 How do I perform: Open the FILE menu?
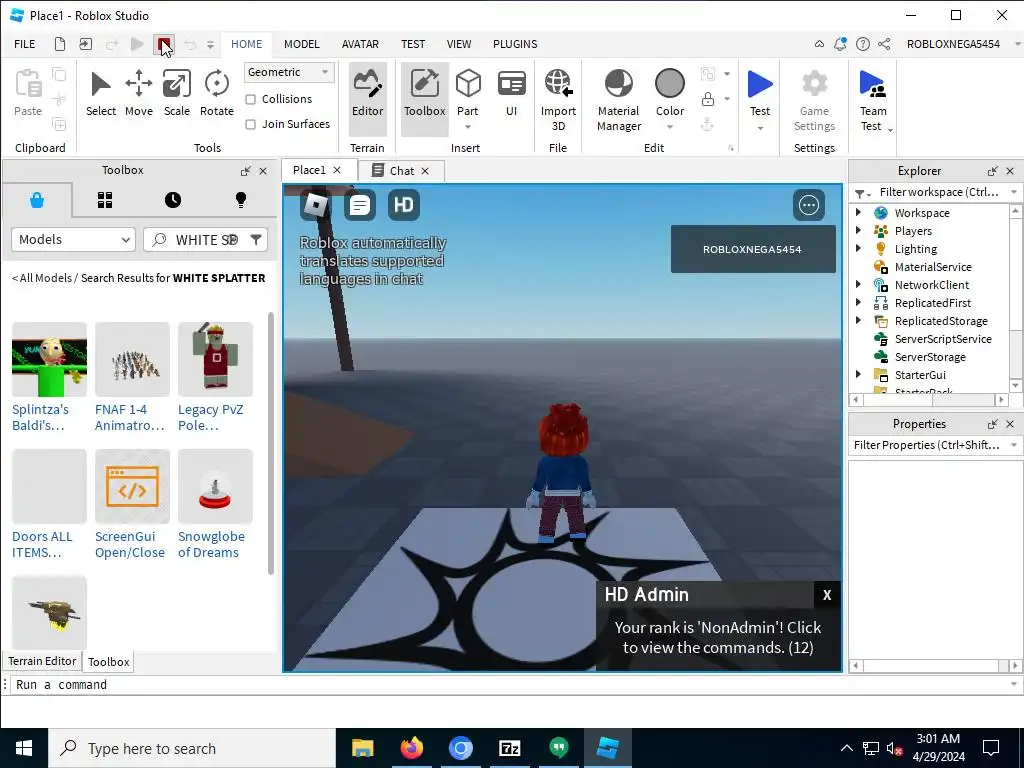[25, 44]
